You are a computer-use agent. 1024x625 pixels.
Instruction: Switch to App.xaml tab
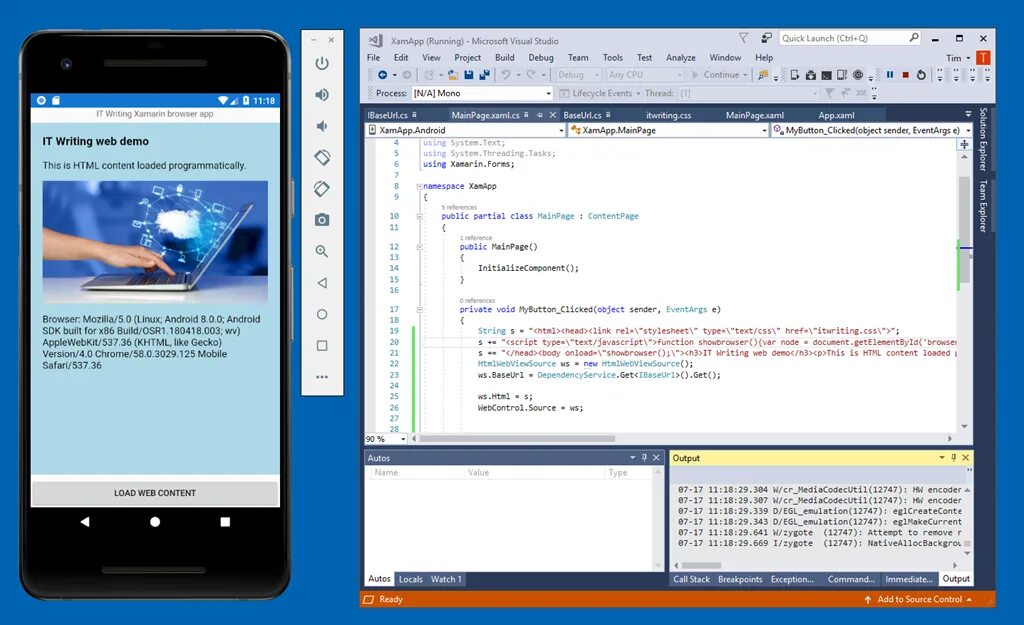click(836, 115)
